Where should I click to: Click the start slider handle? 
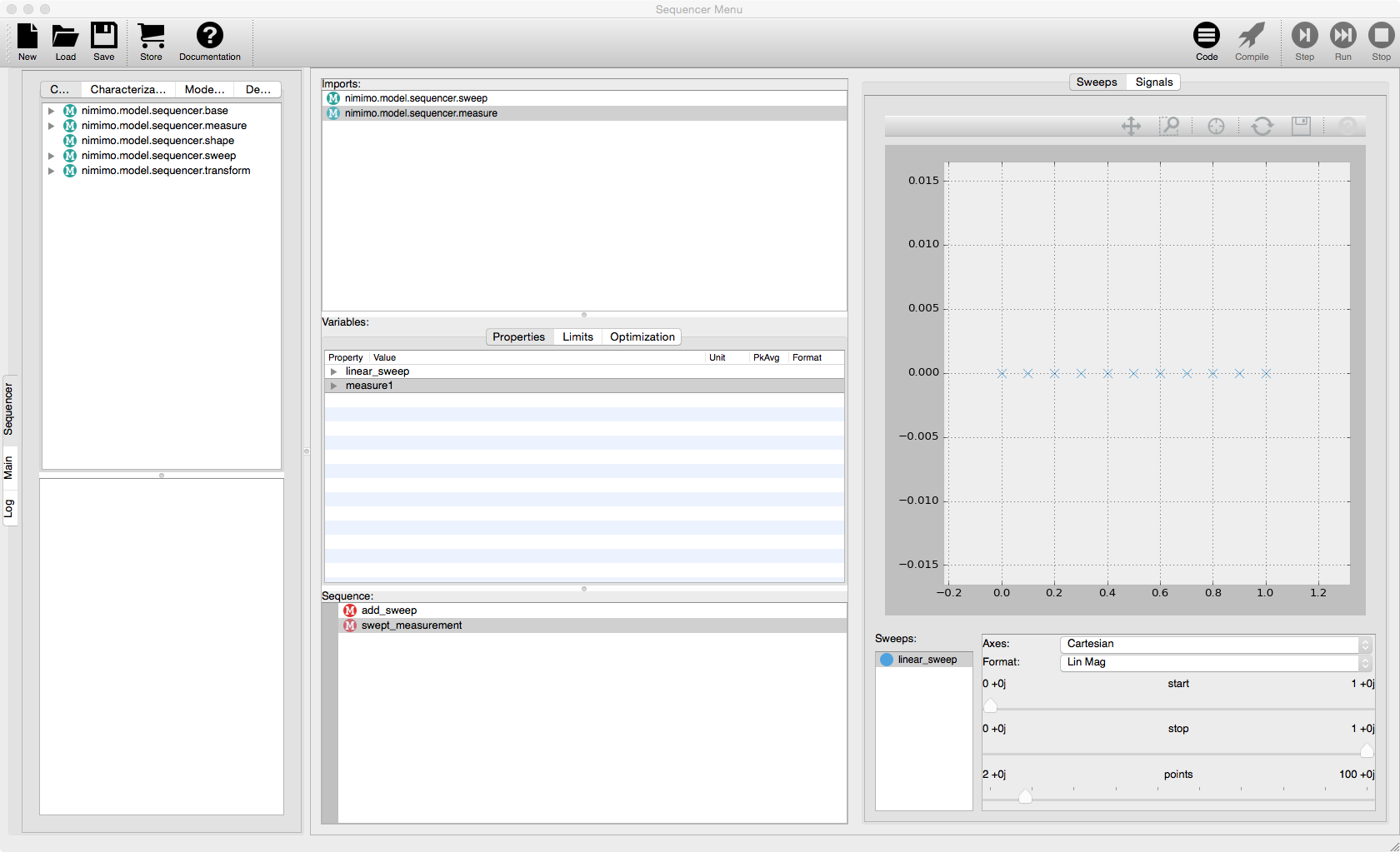coord(990,706)
